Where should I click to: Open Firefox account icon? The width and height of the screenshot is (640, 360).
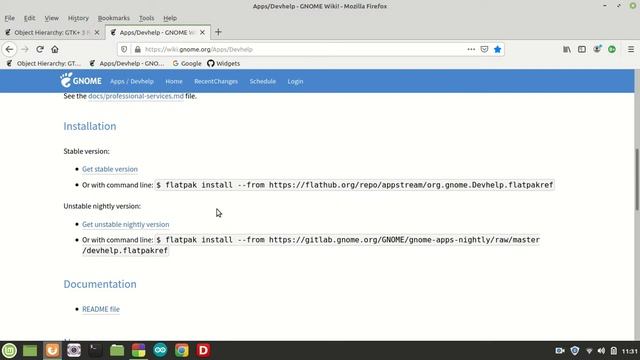tap(597, 49)
